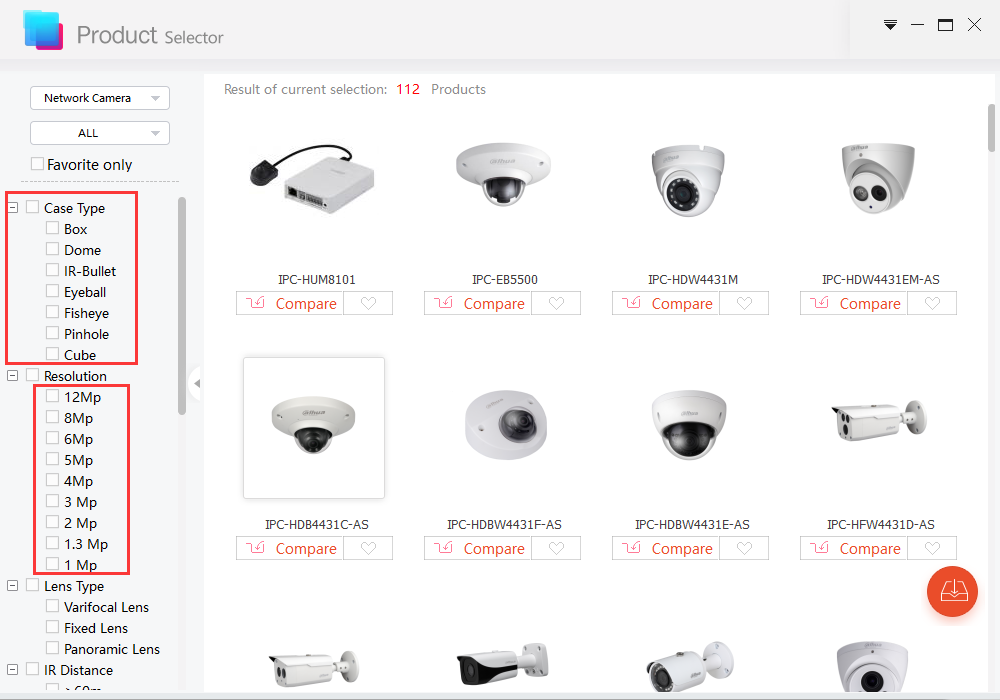Select the Fisheye case type checkbox
This screenshot has height=700, width=1000.
click(52, 312)
